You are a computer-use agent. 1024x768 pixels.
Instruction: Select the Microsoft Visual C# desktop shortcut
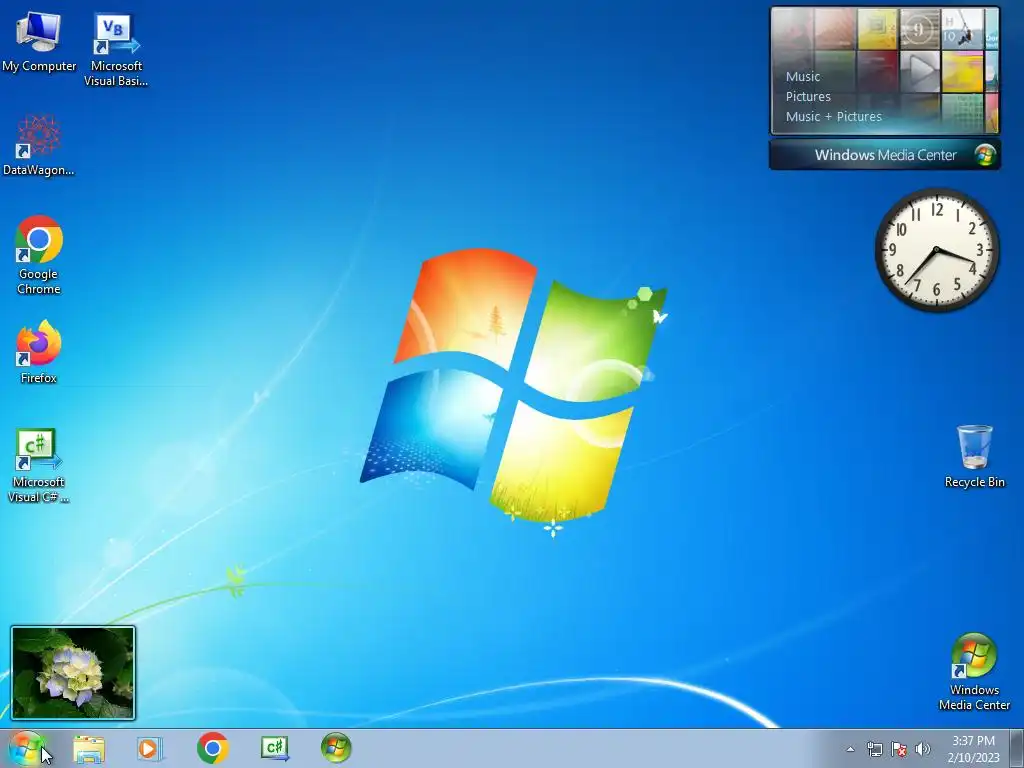point(39,465)
